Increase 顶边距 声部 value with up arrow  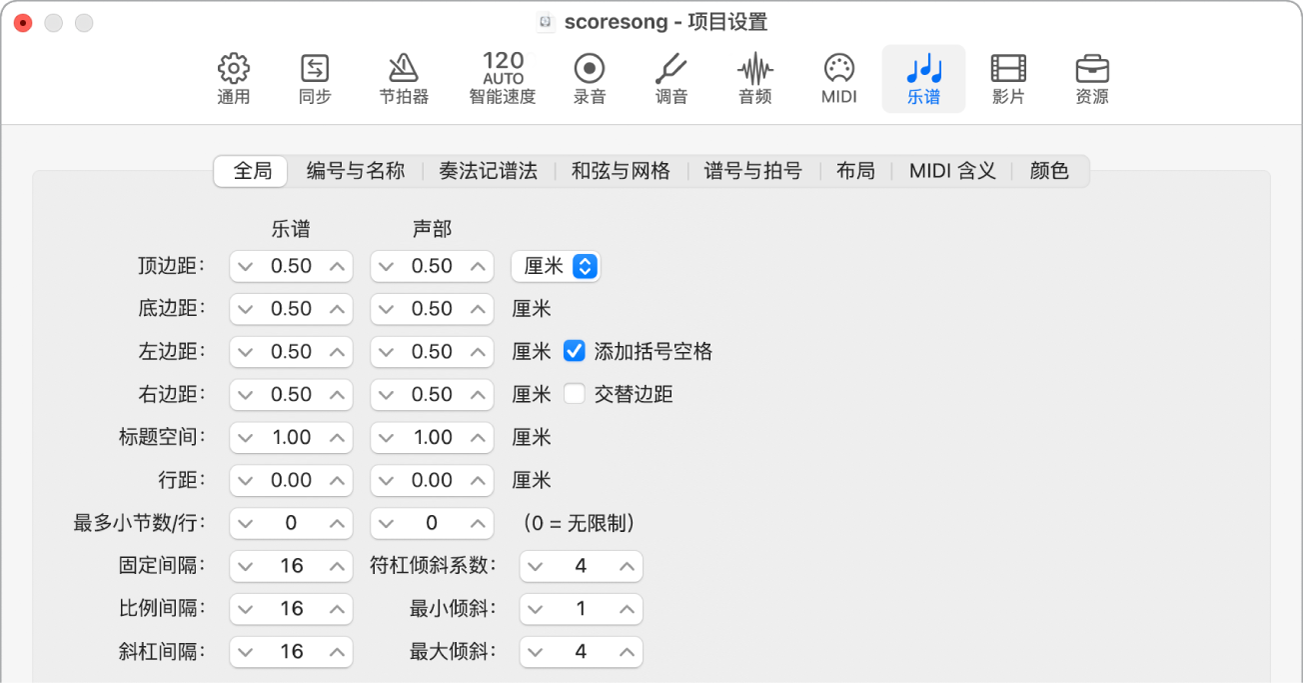[479, 266]
